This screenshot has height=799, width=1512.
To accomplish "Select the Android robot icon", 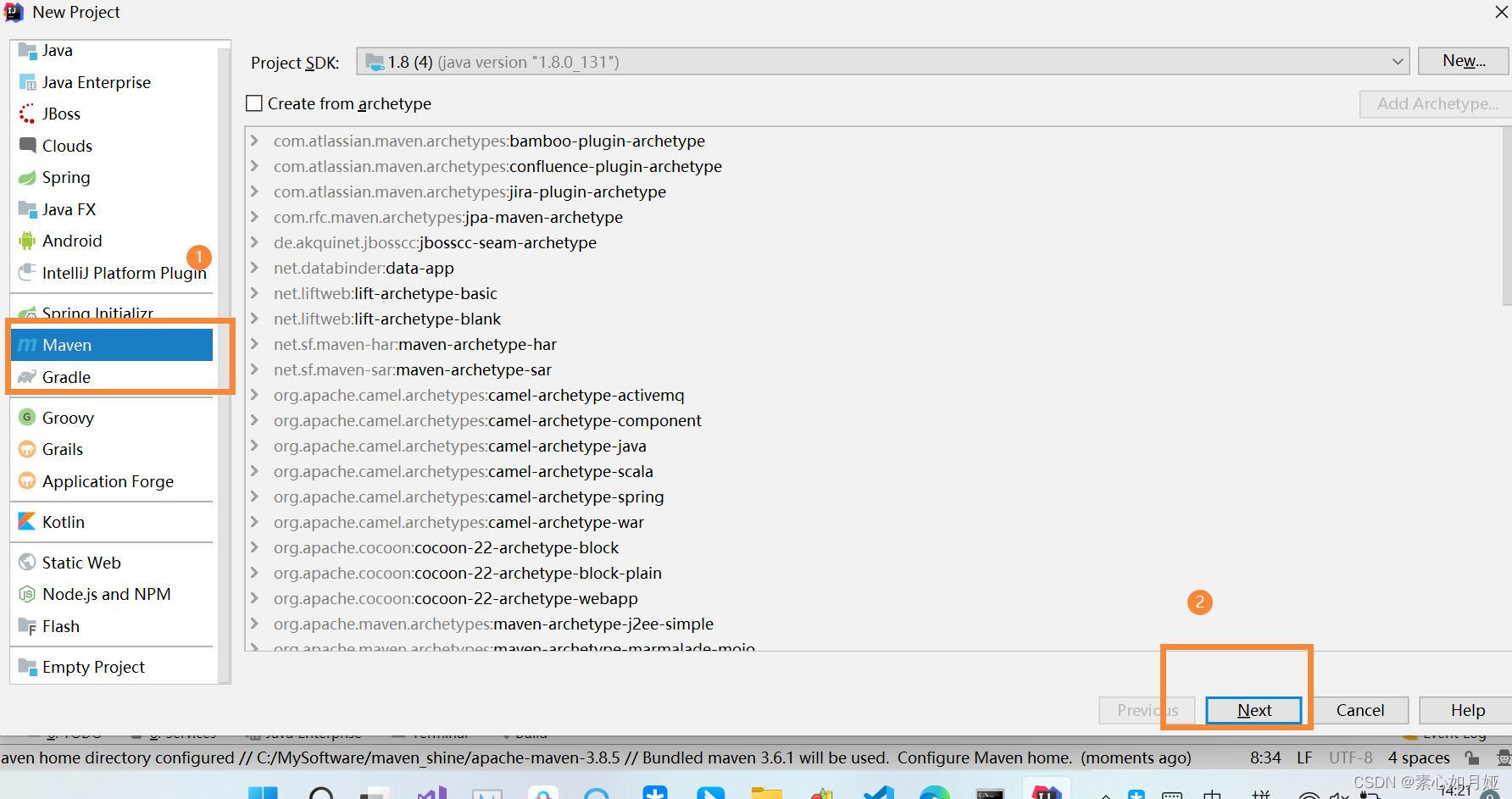I will [27, 241].
